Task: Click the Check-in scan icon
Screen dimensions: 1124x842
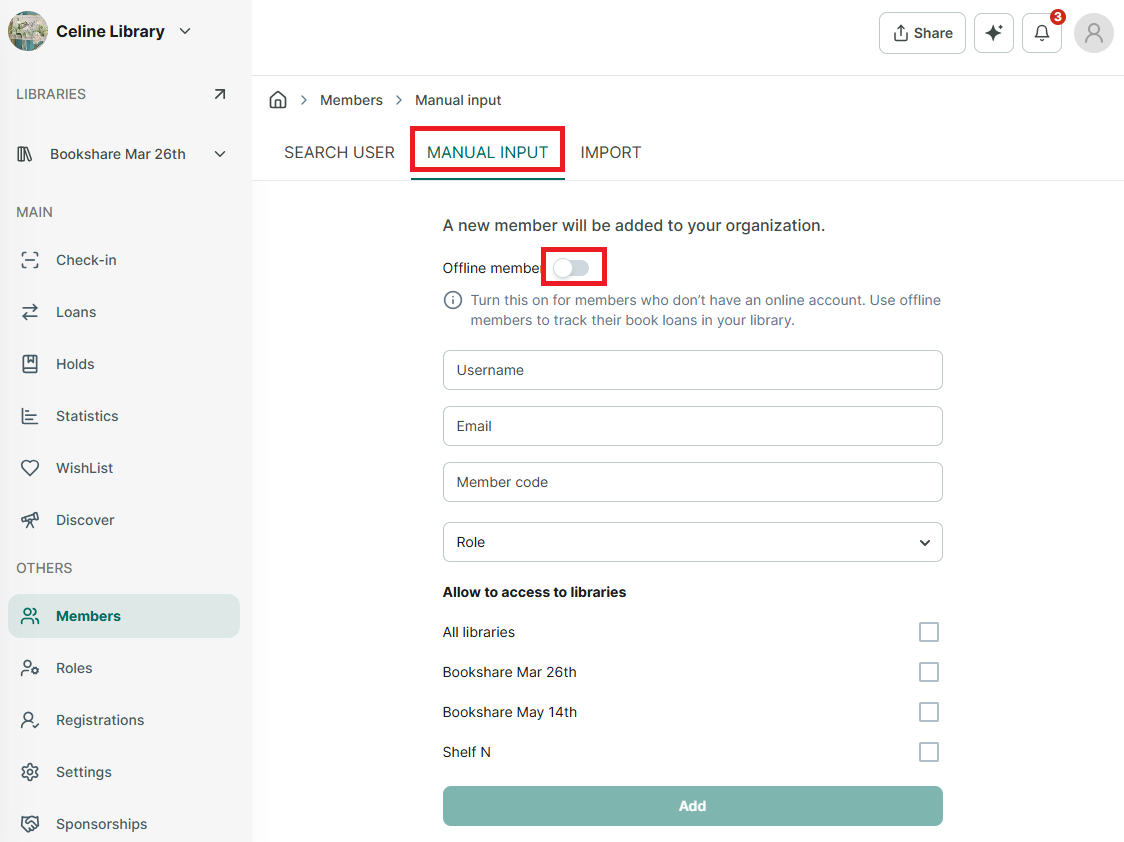Action: point(30,260)
